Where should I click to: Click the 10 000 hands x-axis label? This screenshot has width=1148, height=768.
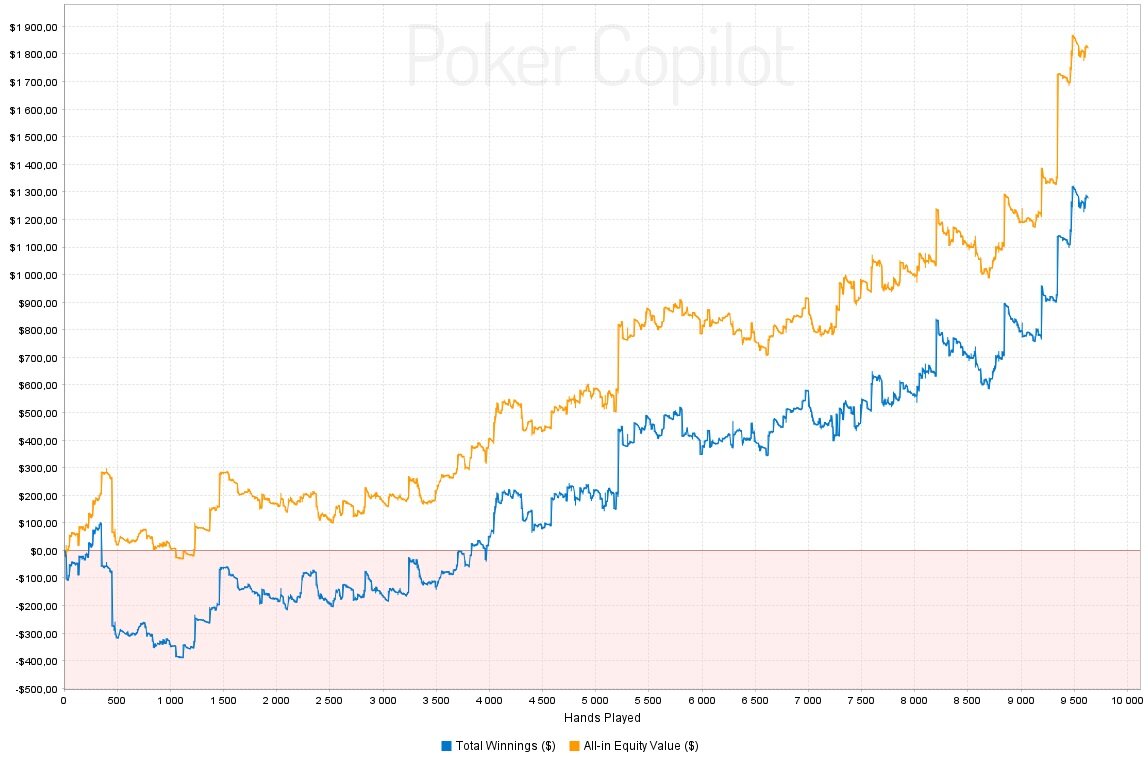(1124, 700)
